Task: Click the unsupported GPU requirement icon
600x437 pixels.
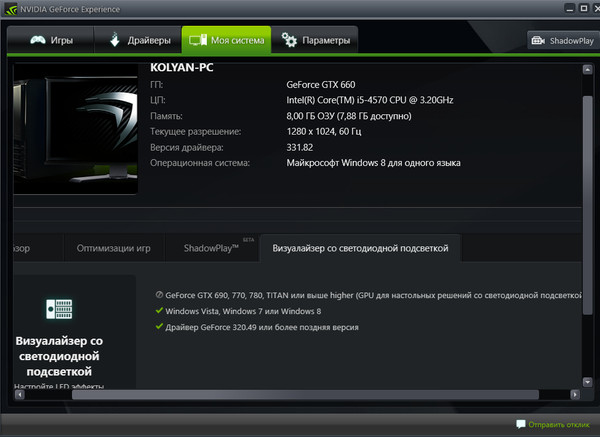Action: pos(159,295)
